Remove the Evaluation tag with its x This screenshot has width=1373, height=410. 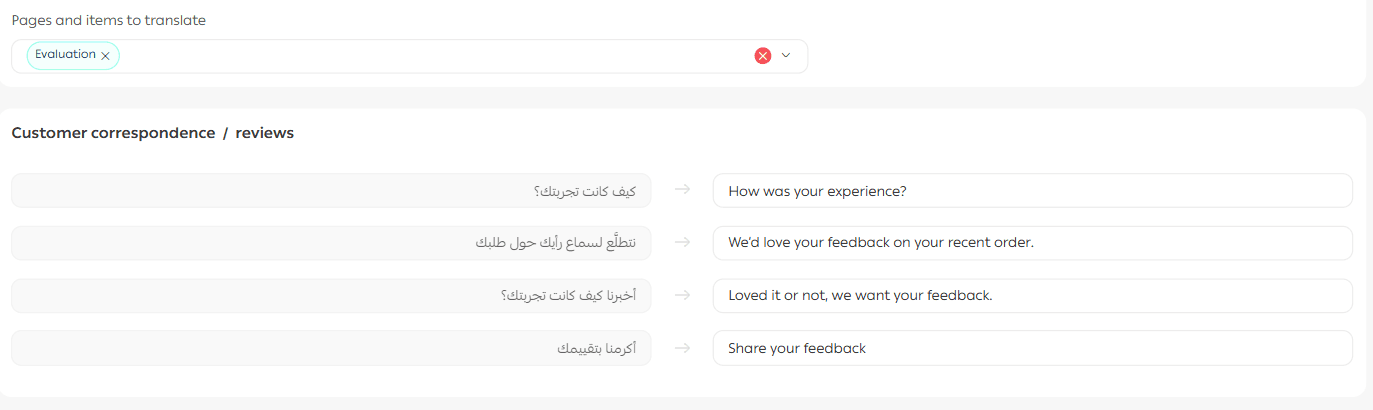(x=105, y=56)
